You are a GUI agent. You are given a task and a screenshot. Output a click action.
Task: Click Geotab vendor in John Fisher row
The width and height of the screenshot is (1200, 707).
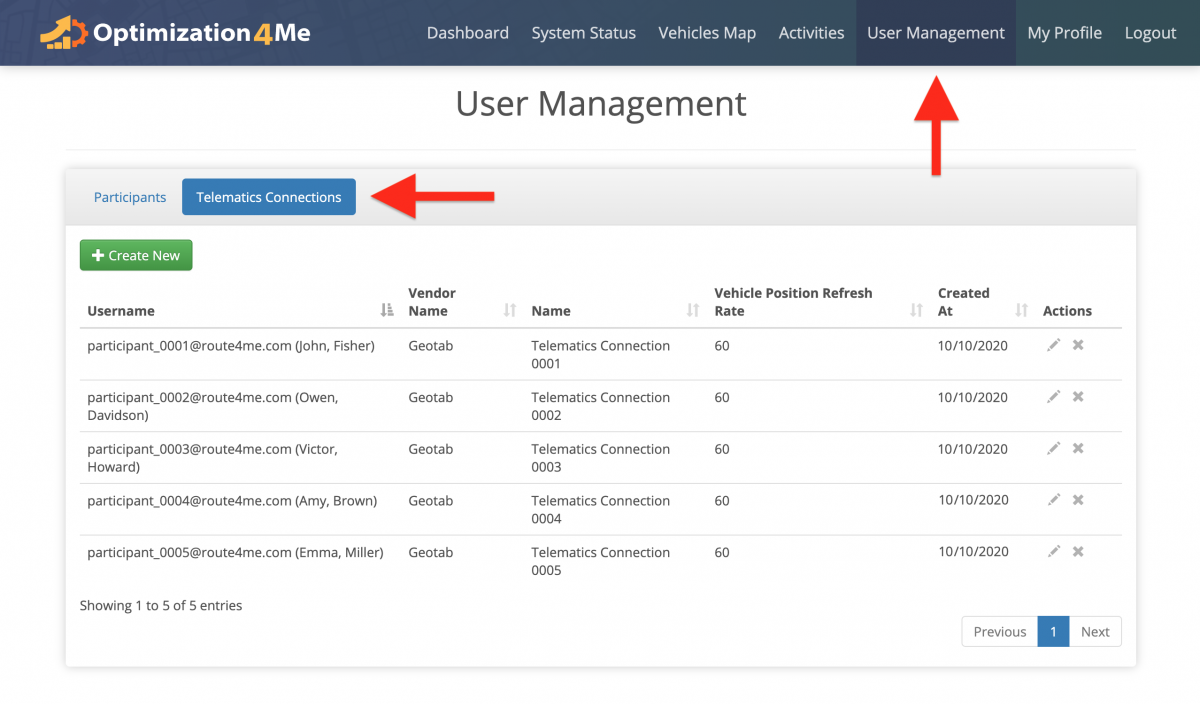431,346
